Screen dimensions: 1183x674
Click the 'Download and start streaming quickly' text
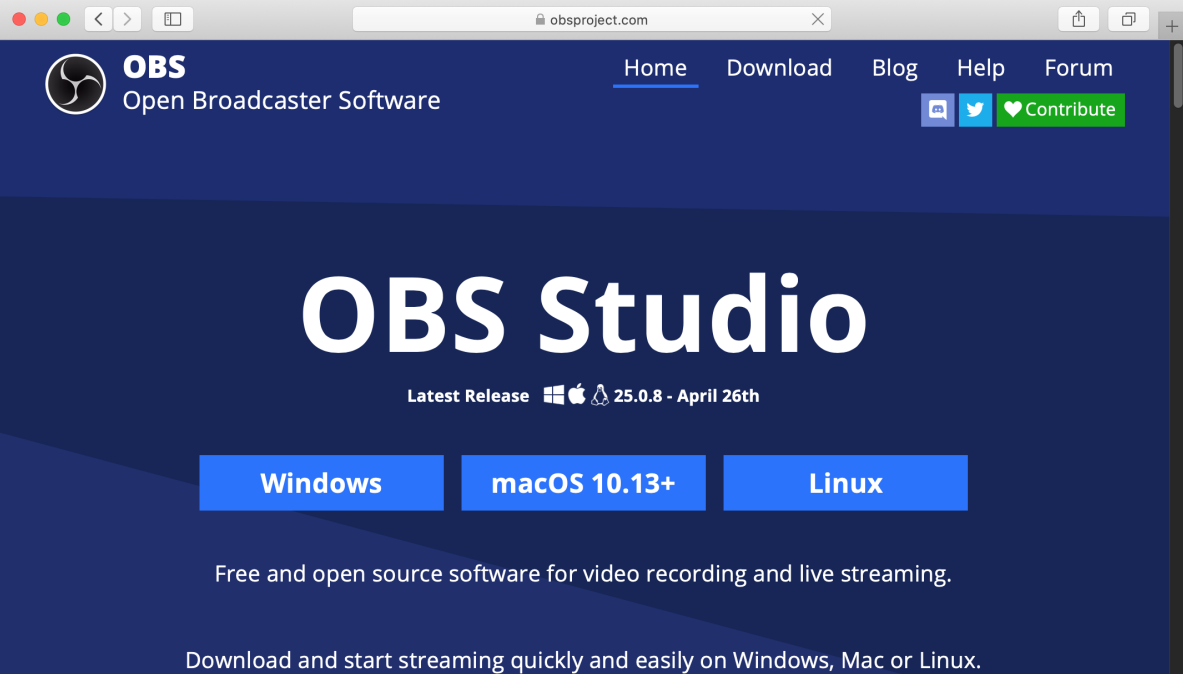click(583, 660)
